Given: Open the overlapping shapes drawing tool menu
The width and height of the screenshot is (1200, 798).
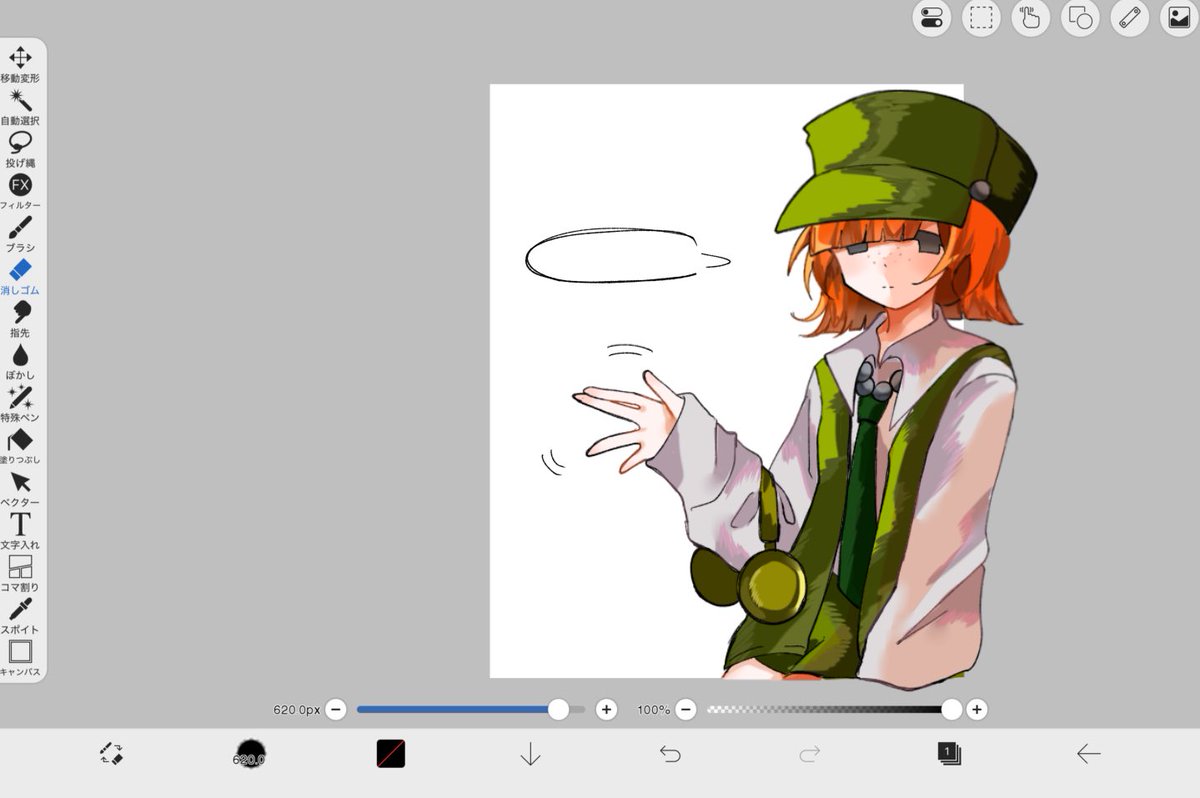Looking at the screenshot, I should (x=1080, y=17).
